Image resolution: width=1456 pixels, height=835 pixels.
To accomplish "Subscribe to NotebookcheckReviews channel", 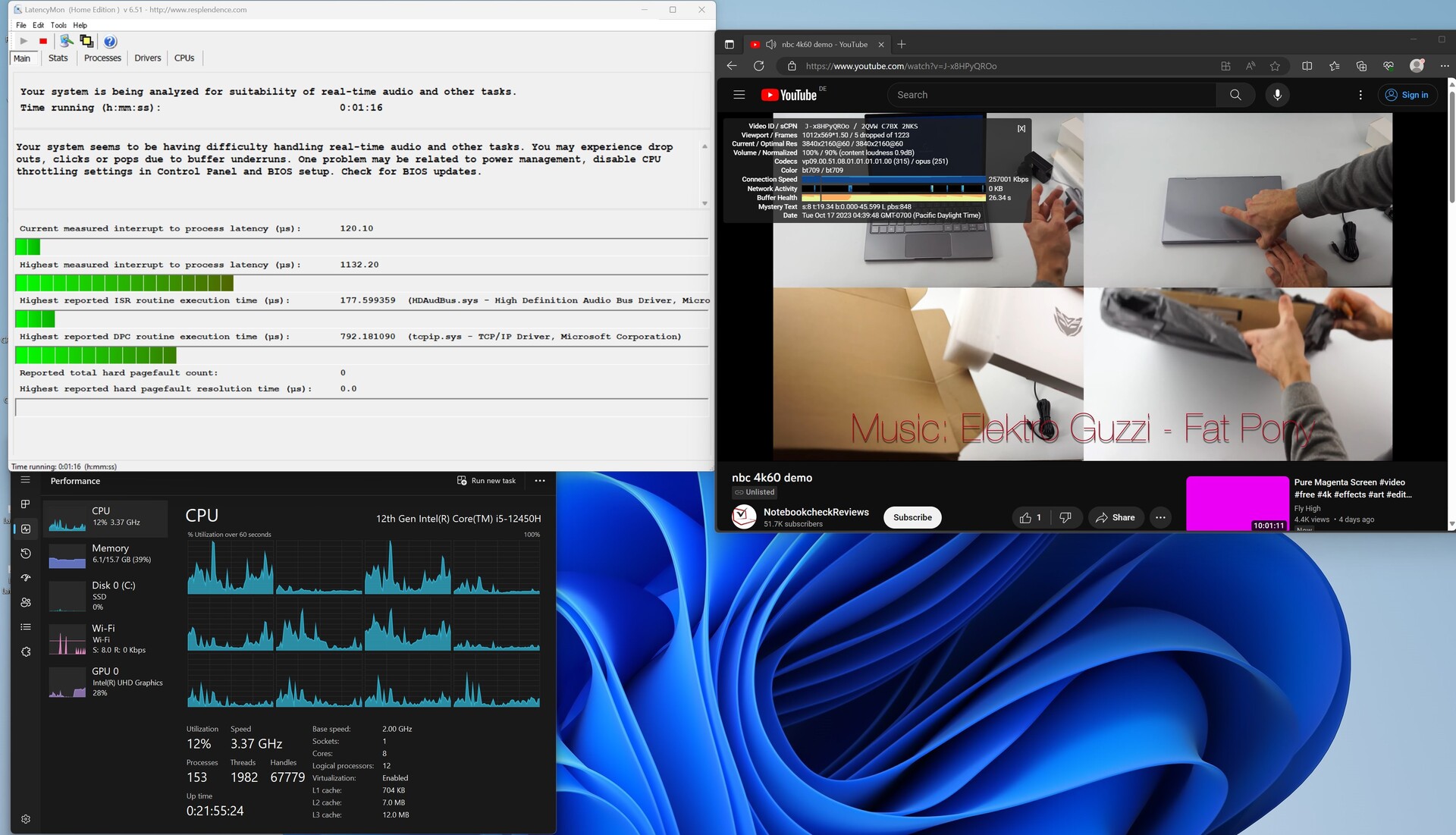I will (912, 517).
